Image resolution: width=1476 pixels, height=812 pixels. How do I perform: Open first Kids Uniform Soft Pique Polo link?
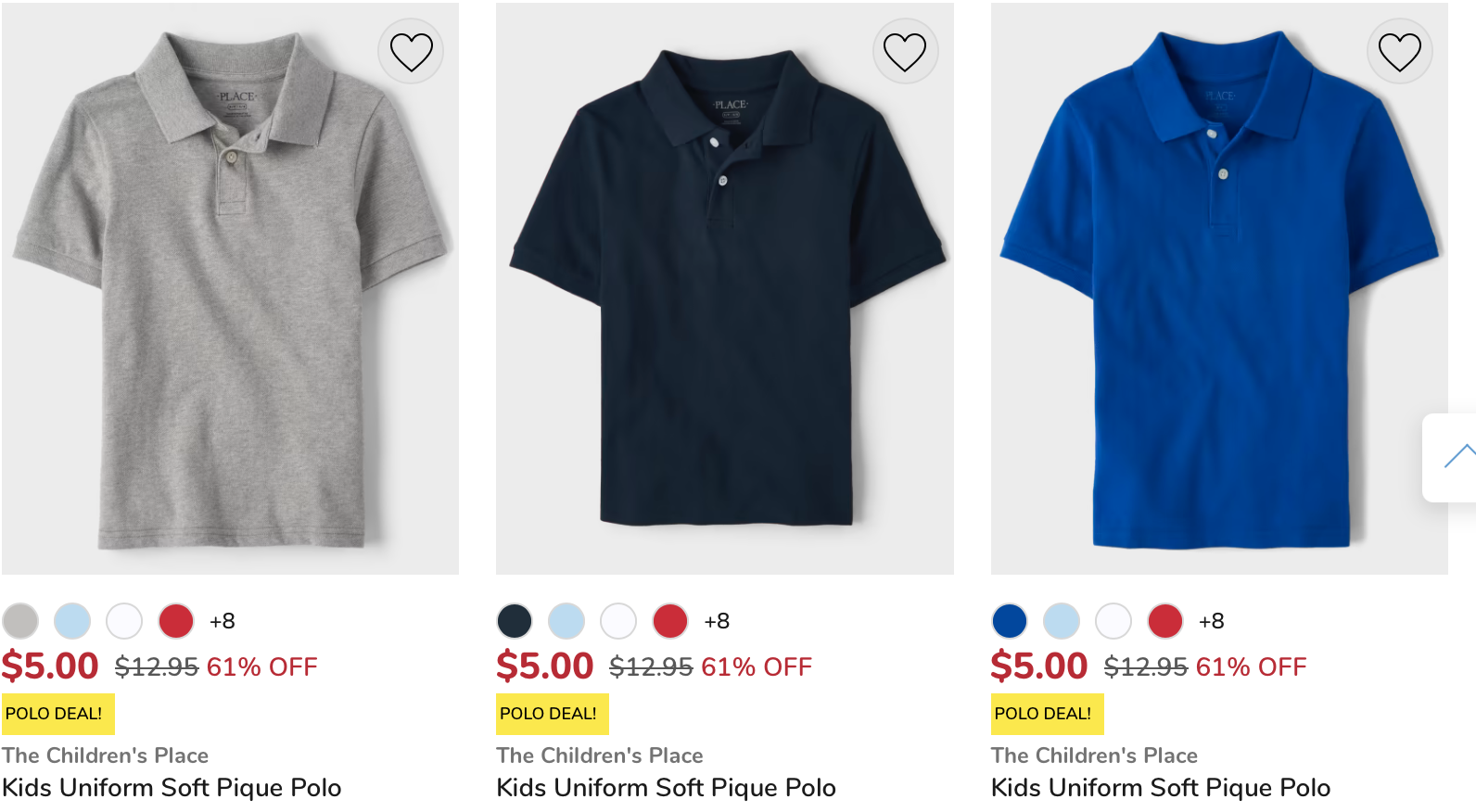pos(172,788)
